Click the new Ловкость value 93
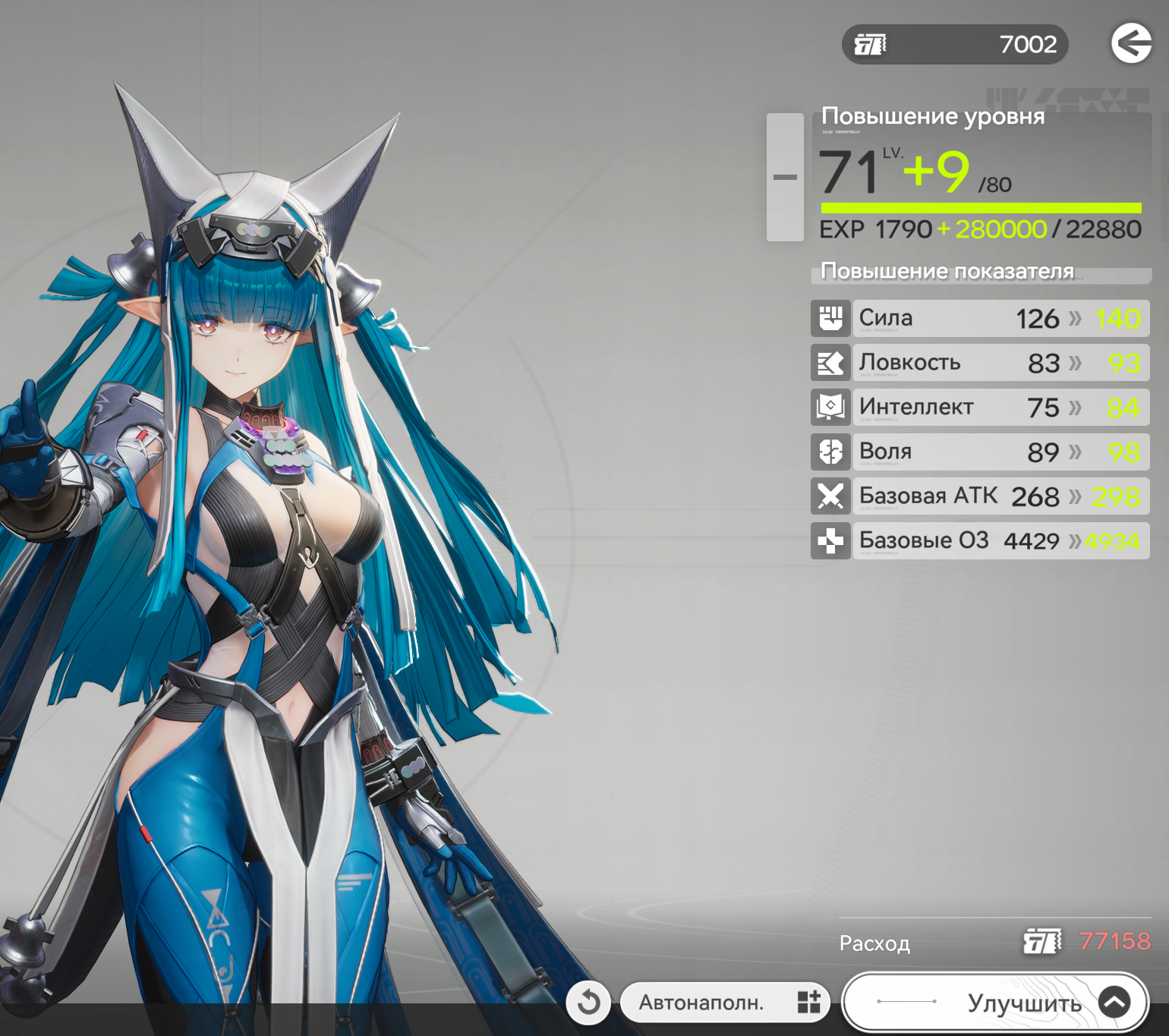The image size is (1169, 1036). point(1124,364)
